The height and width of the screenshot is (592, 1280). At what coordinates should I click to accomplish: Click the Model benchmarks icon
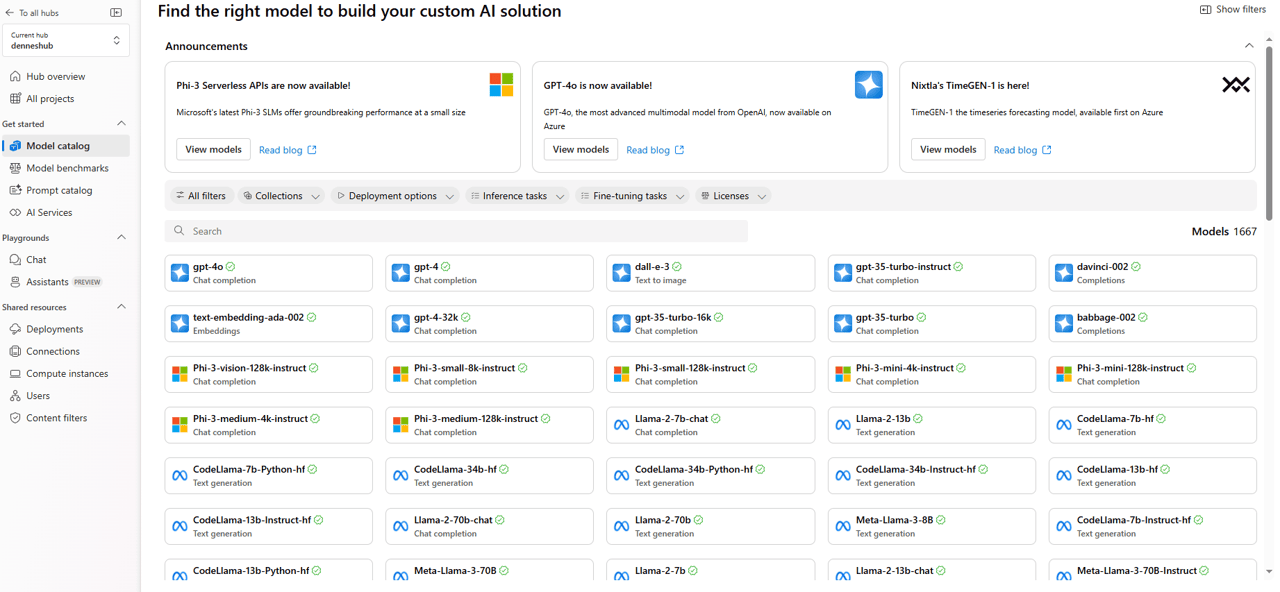coord(15,168)
